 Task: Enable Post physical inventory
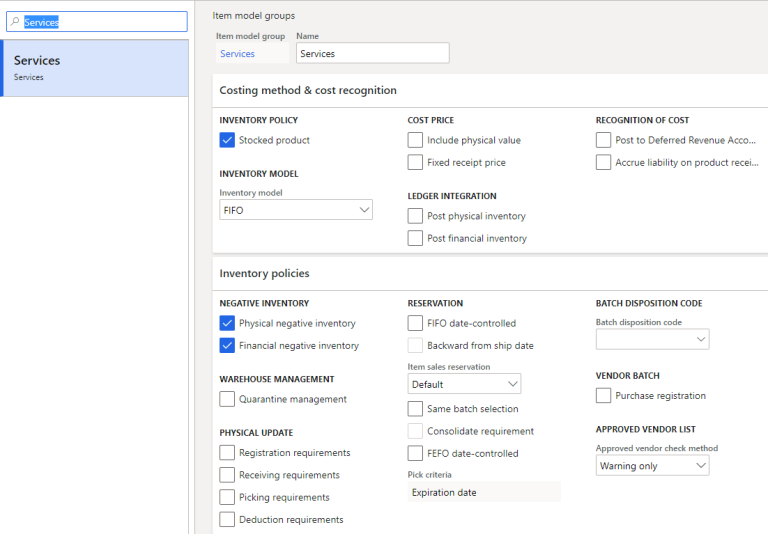(x=415, y=216)
